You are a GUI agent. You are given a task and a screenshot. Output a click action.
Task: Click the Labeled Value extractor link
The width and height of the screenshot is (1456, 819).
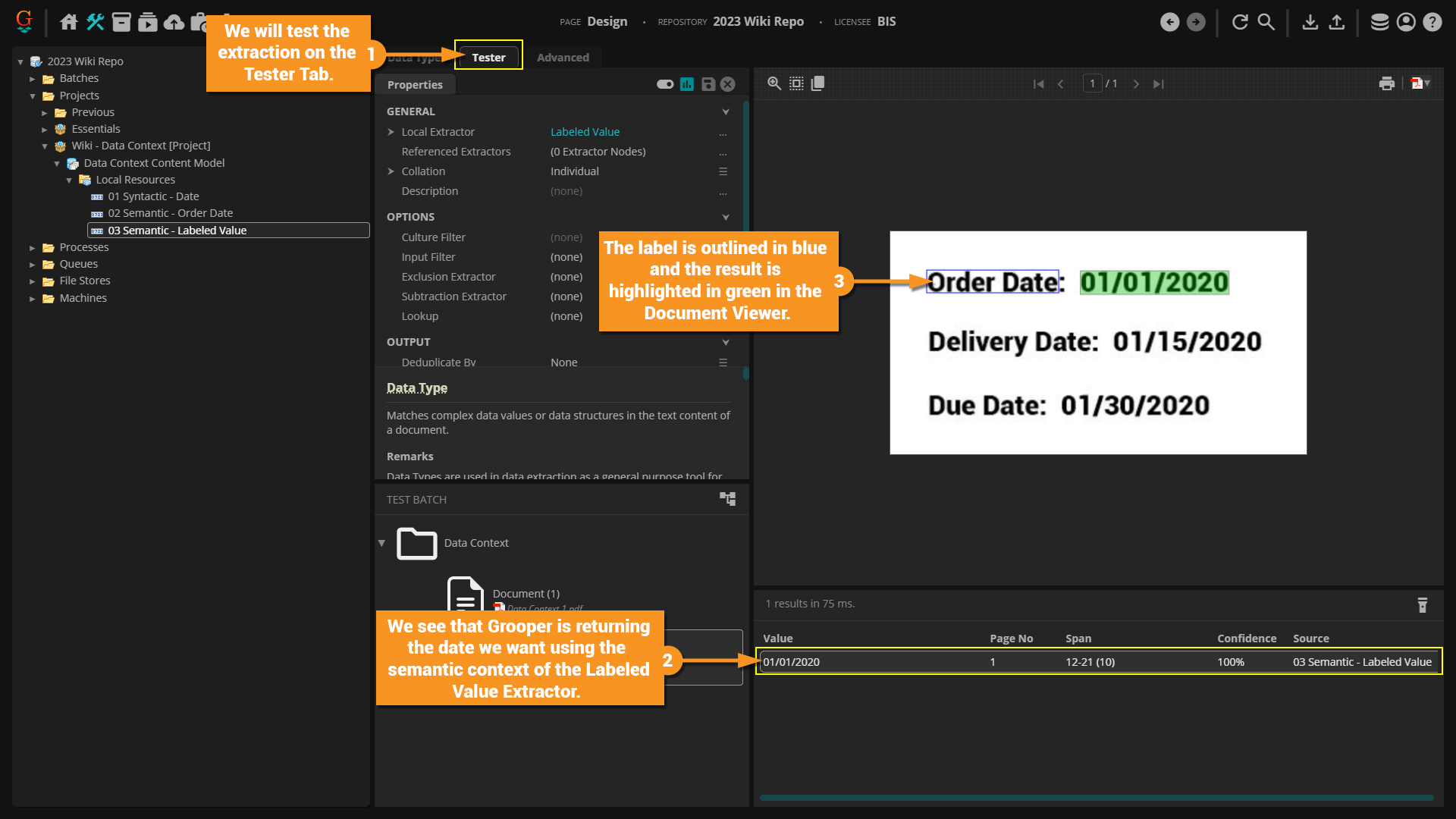(x=585, y=132)
